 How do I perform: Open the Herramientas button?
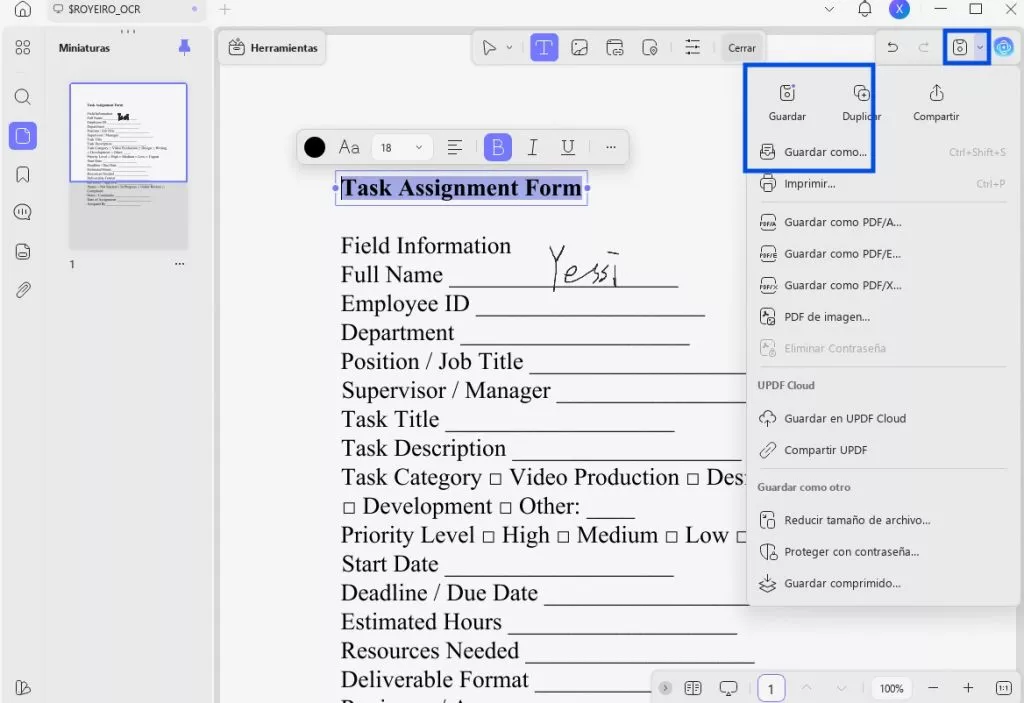(273, 48)
